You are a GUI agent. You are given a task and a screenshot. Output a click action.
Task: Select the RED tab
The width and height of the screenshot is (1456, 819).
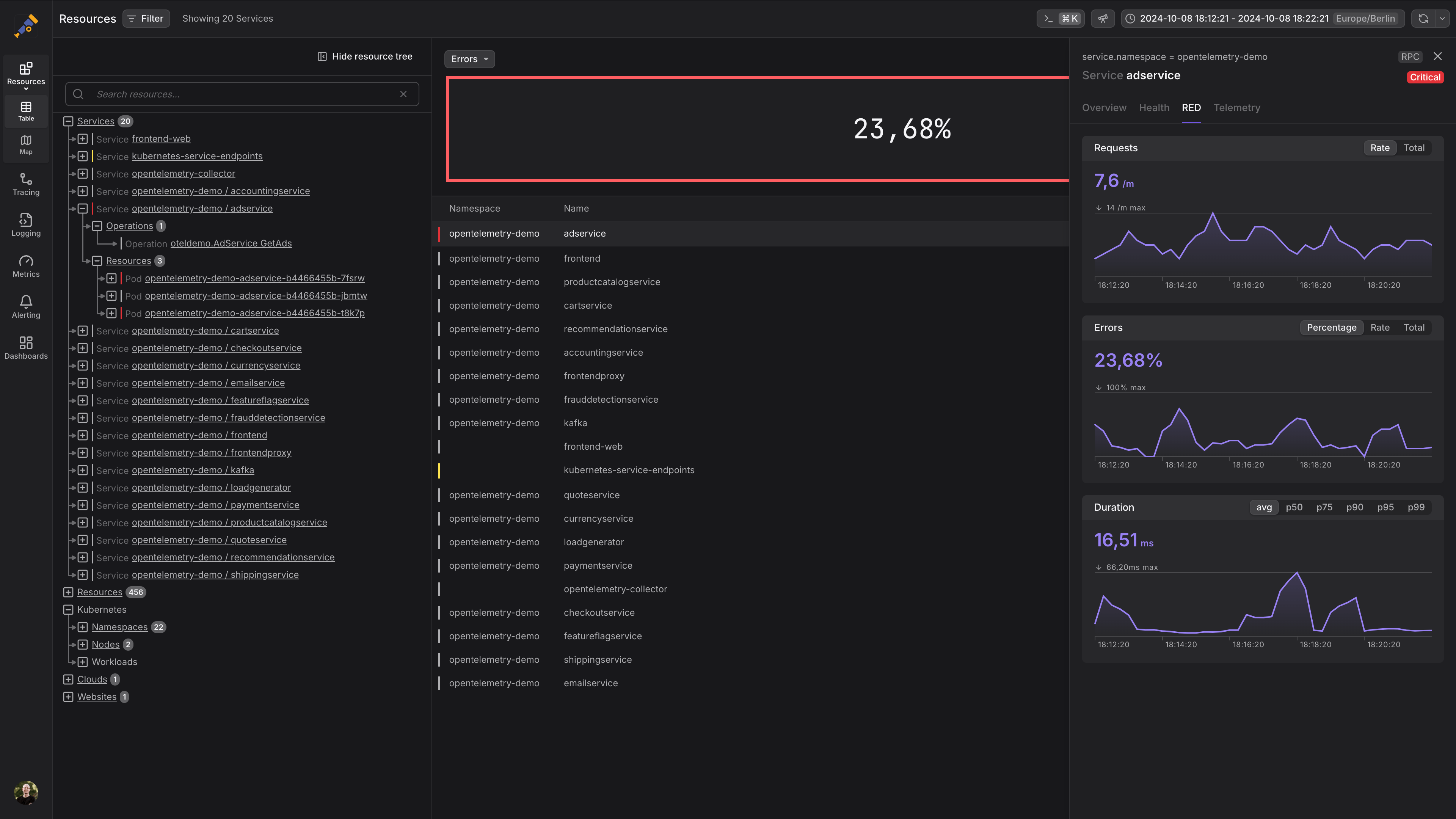tap(1191, 107)
